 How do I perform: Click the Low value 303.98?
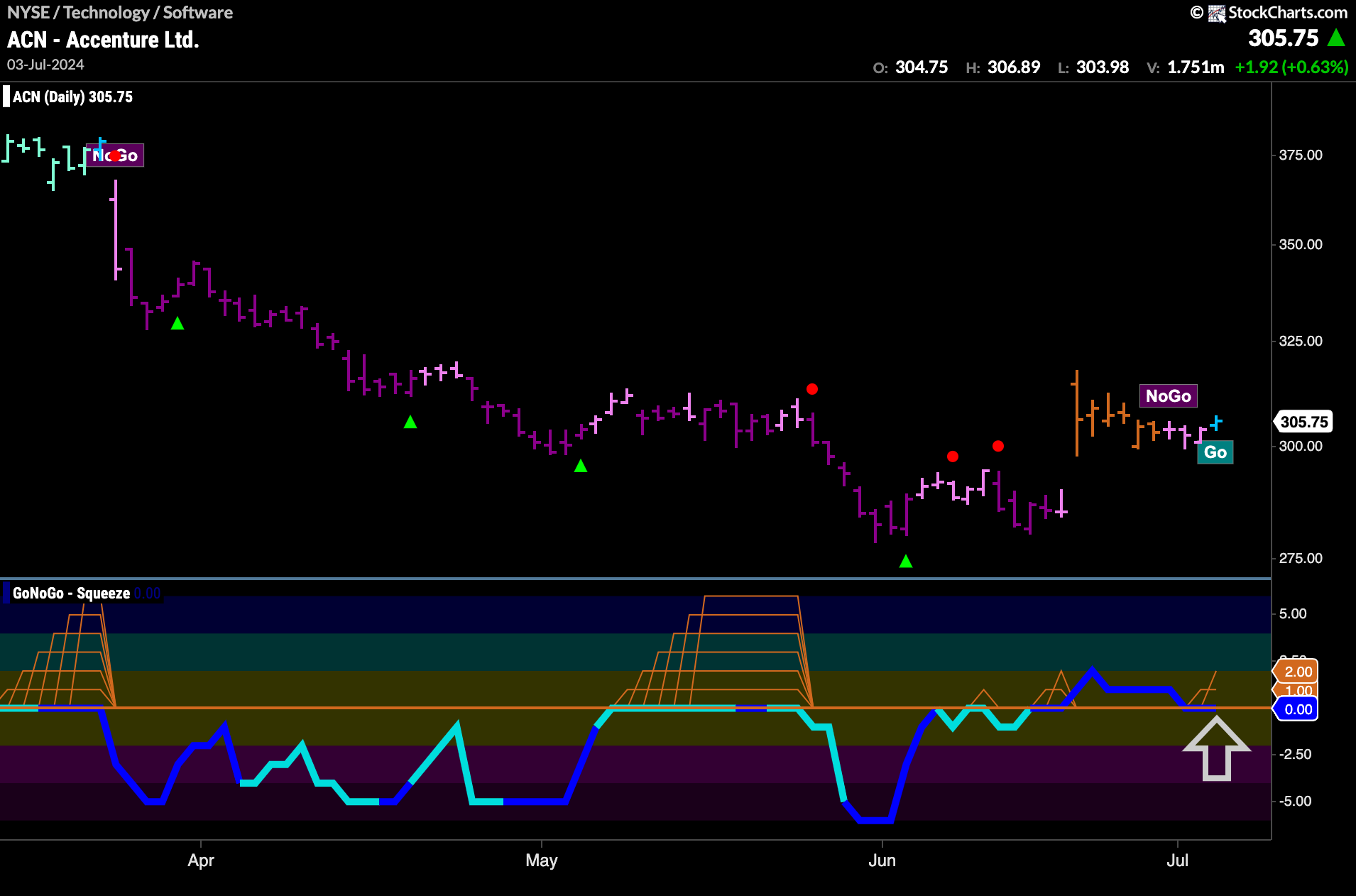point(1103,67)
